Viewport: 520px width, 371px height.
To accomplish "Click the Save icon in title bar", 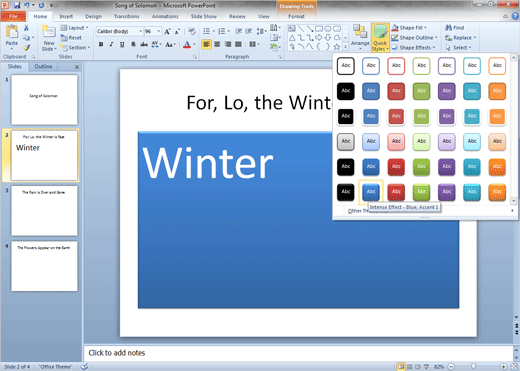I will (17, 5).
